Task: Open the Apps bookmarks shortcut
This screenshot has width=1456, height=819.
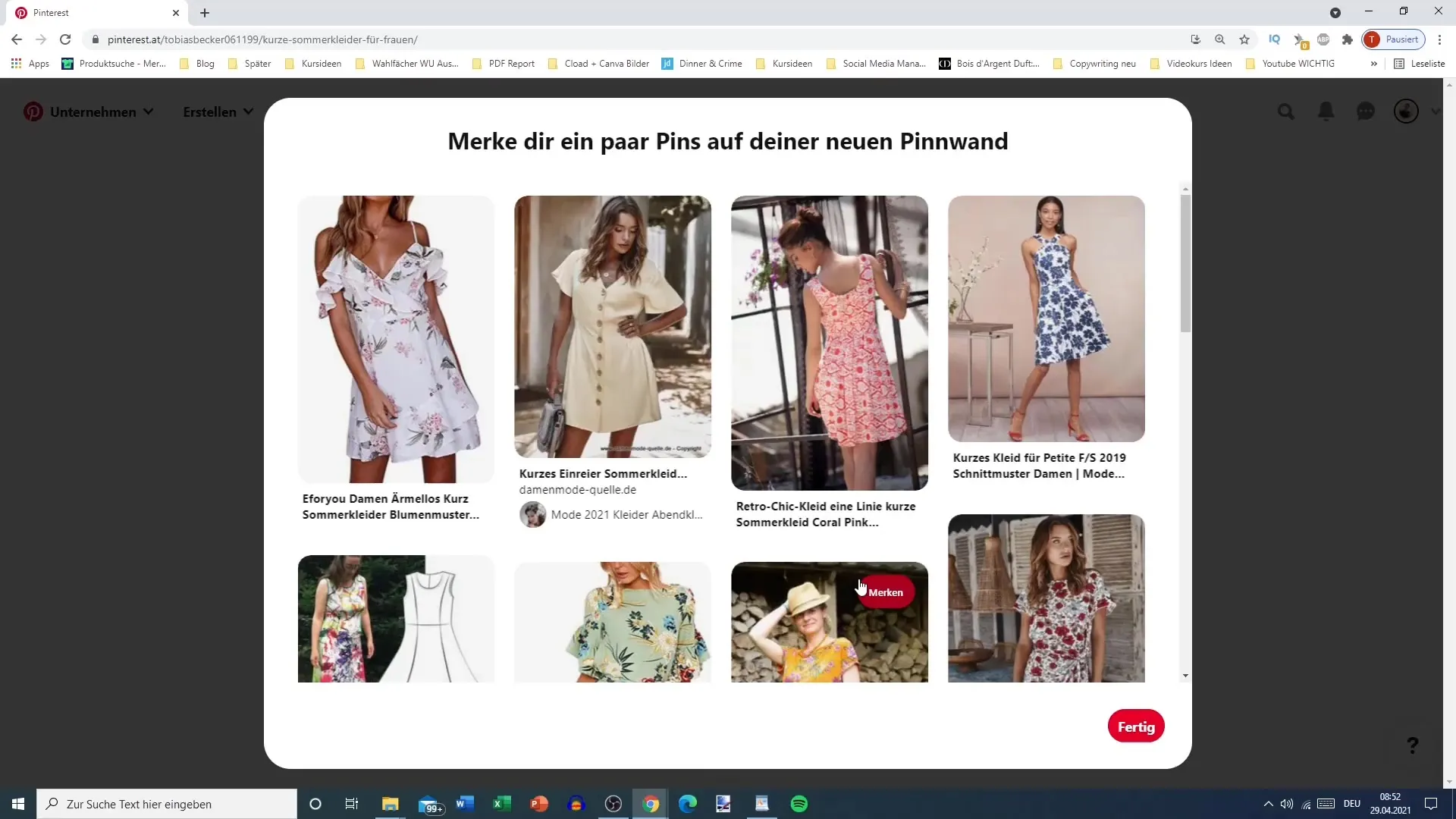Action: 30,64
